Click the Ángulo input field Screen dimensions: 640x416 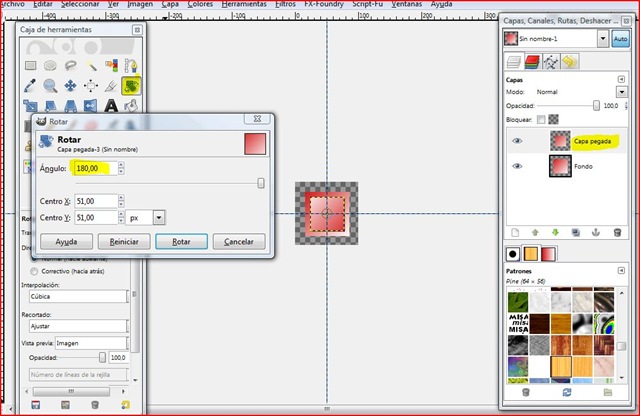click(x=96, y=168)
